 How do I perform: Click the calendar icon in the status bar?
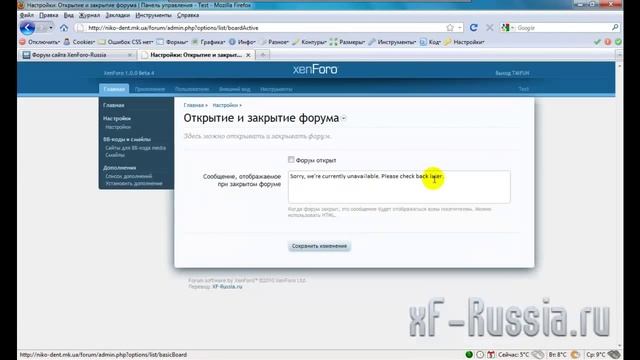click(x=491, y=355)
